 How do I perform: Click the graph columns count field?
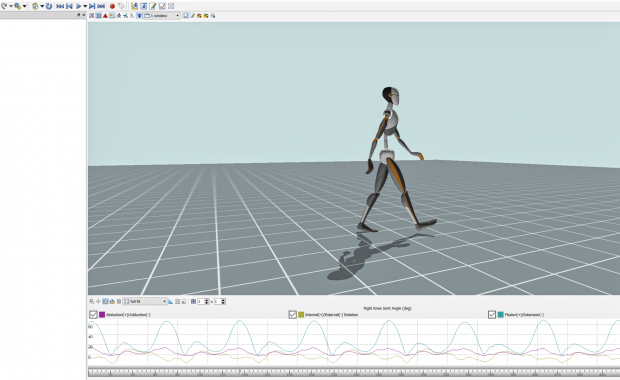tap(219, 301)
